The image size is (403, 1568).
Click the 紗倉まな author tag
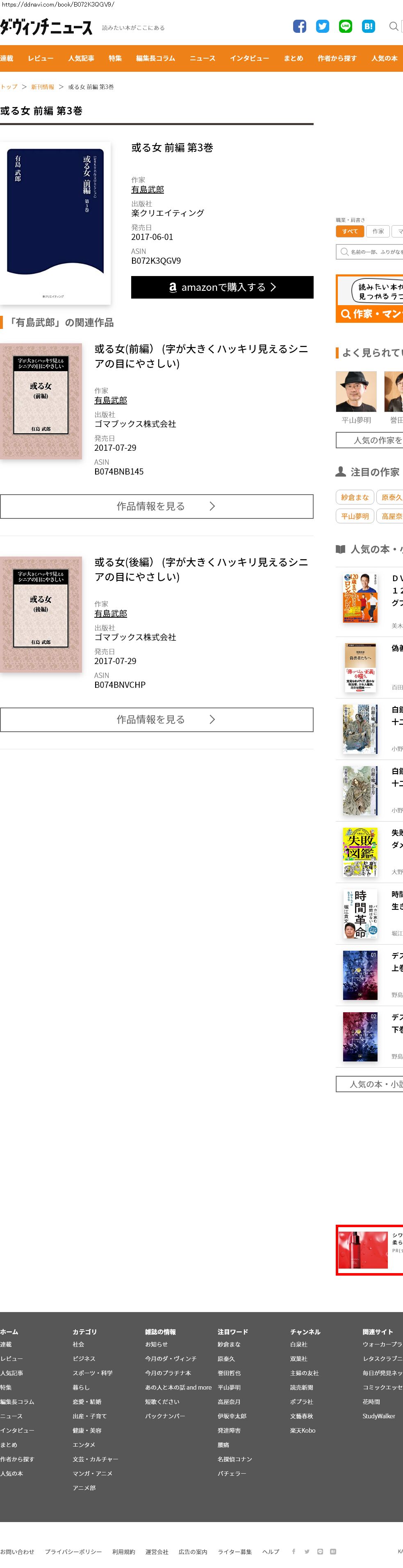354,497
